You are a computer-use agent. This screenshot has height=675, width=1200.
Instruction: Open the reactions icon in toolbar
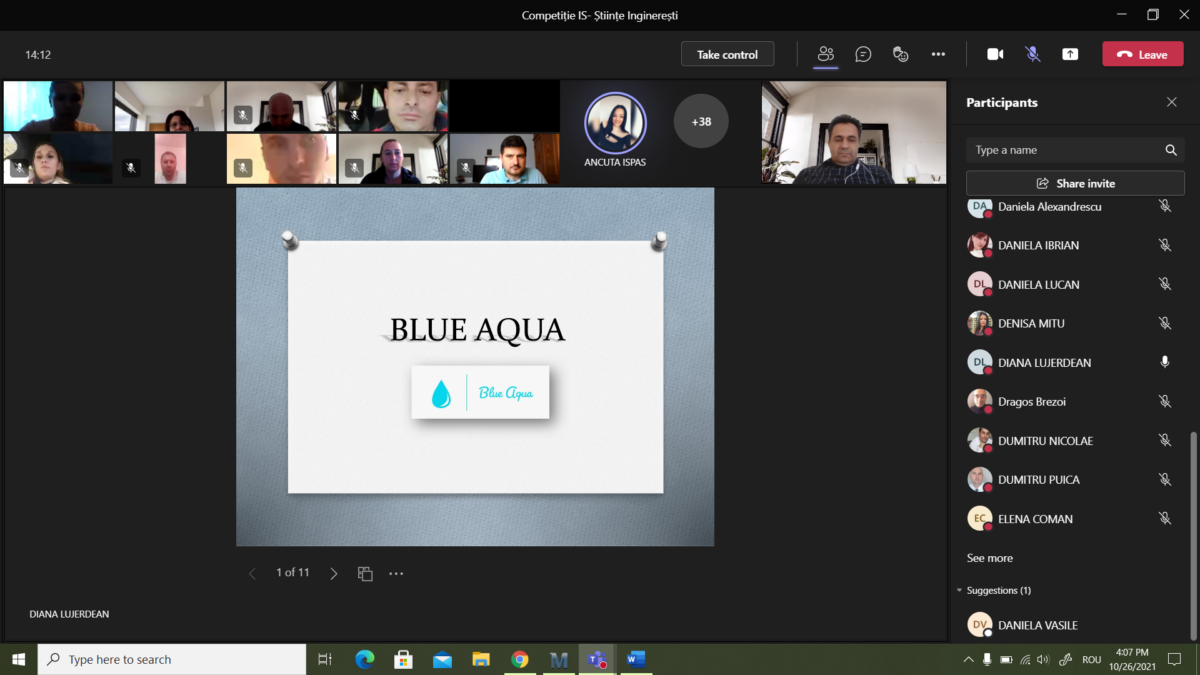pos(900,54)
